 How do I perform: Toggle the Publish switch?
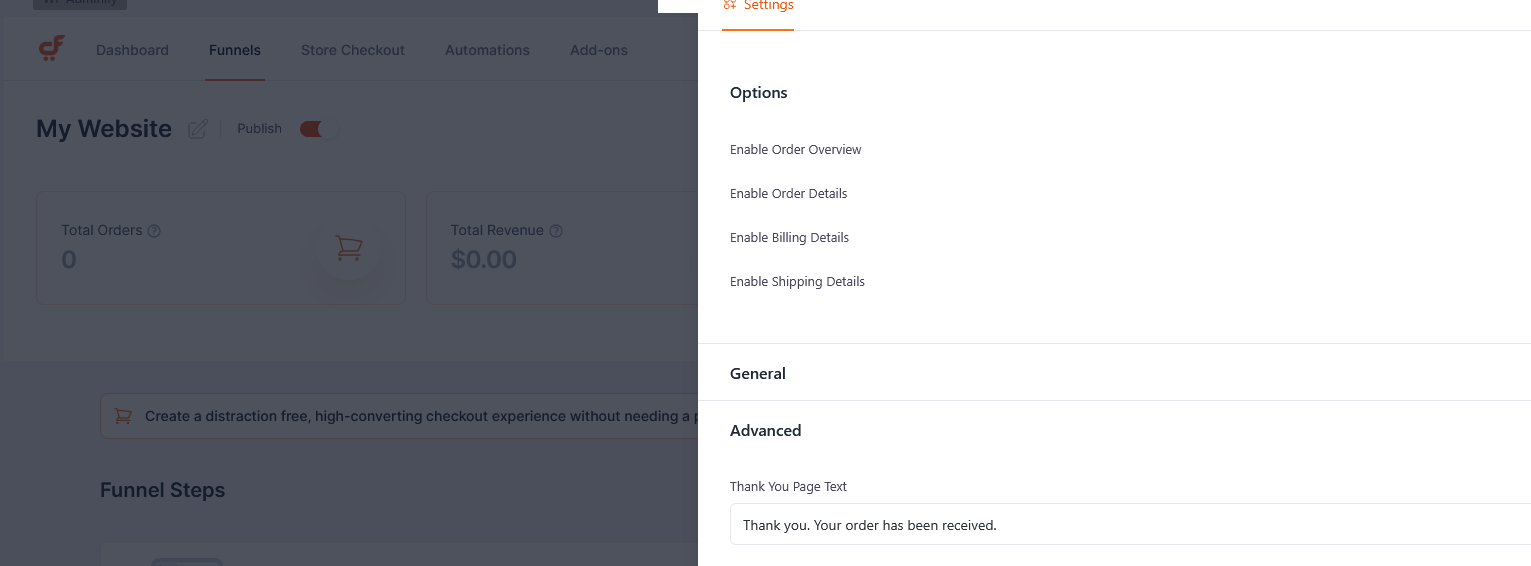click(x=318, y=129)
